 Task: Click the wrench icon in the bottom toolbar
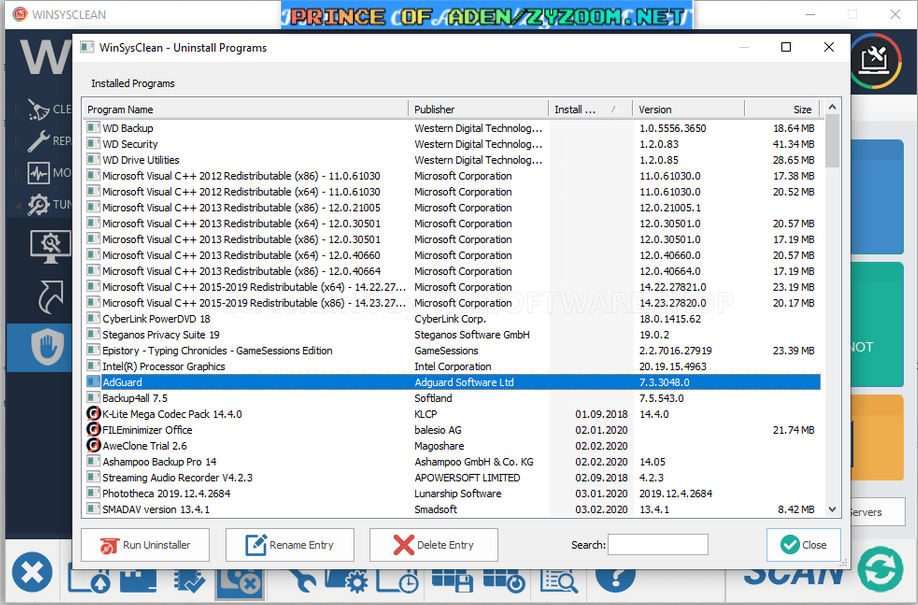[x=302, y=580]
